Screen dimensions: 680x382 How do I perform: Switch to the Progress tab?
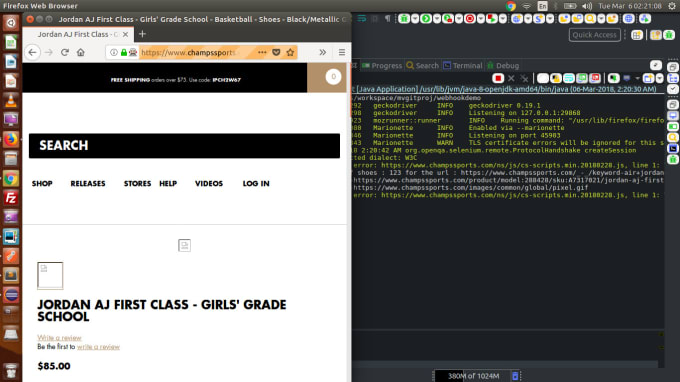pos(382,65)
